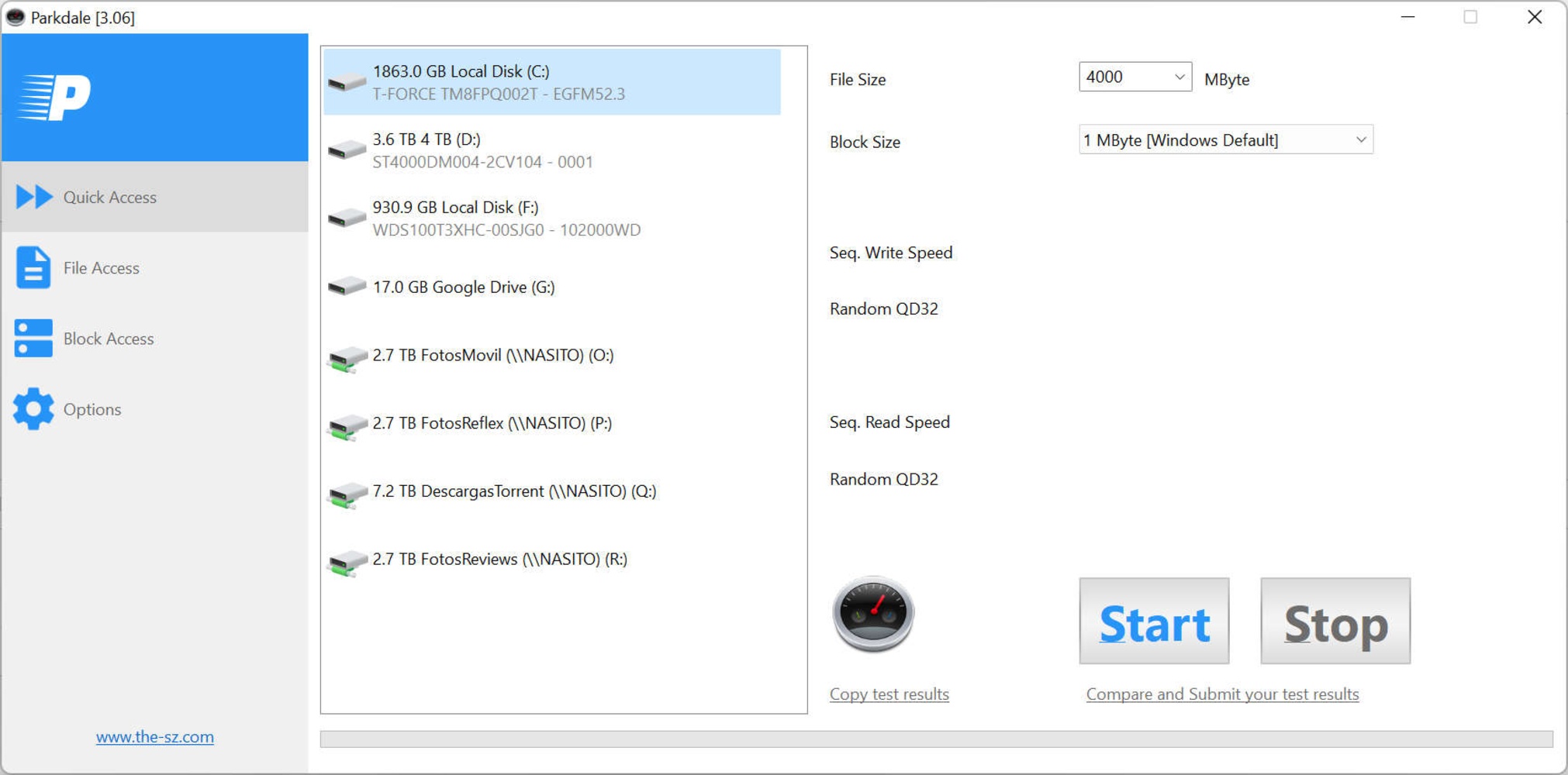The width and height of the screenshot is (1568, 775).
Task: Click the Seq. Write Speed label
Action: tap(891, 253)
